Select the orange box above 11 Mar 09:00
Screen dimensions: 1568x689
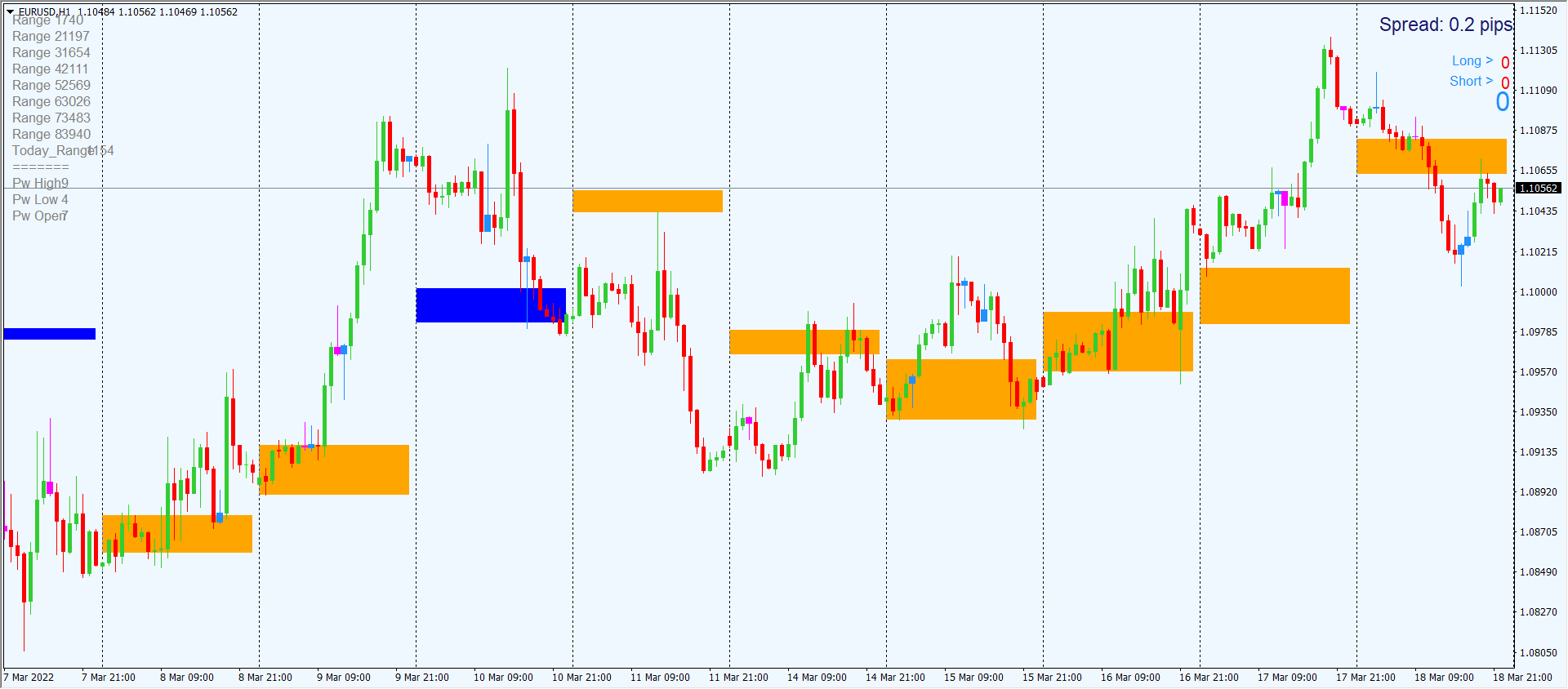point(647,201)
